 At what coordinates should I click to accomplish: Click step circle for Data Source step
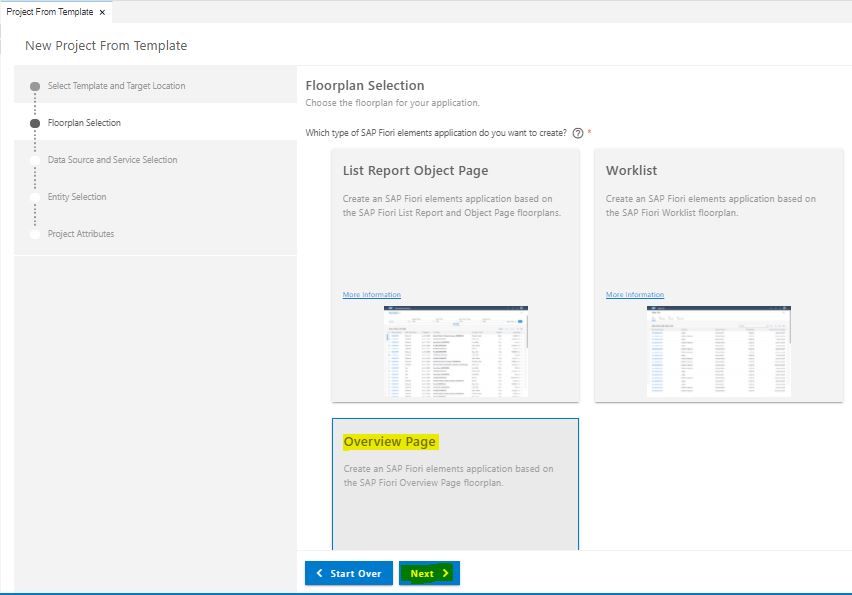[x=35, y=160]
